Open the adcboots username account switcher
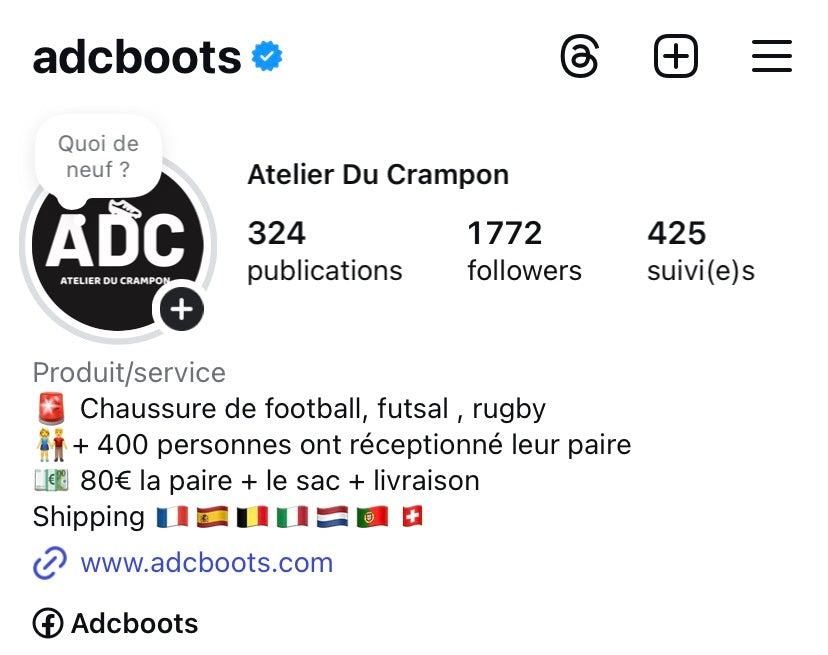The image size is (828, 655). 137,57
